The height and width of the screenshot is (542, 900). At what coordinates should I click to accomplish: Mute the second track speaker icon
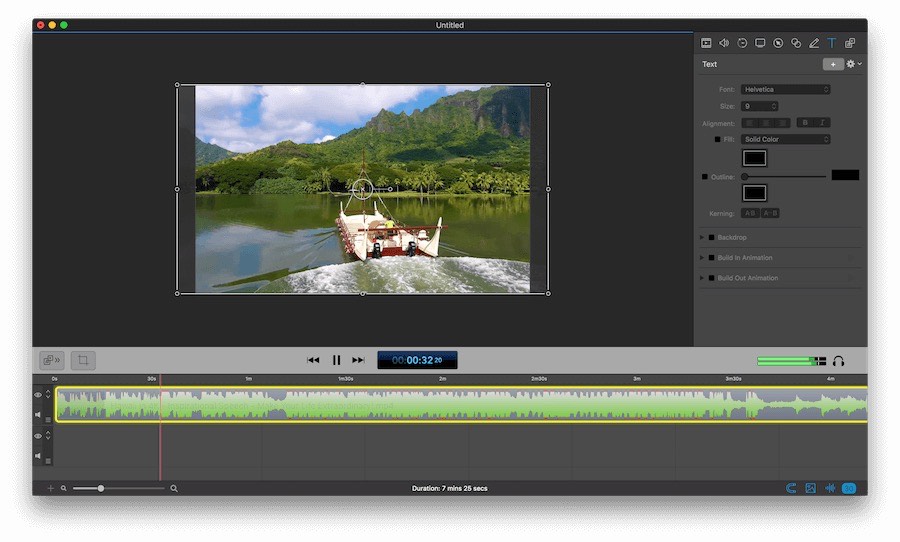(x=38, y=456)
